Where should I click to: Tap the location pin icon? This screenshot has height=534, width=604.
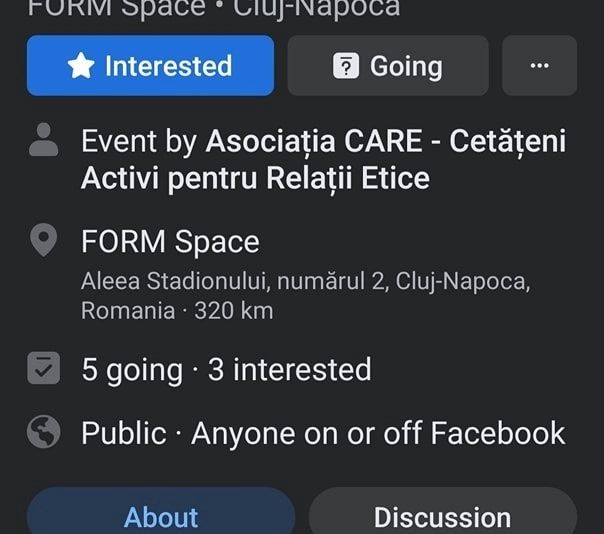click(x=44, y=240)
